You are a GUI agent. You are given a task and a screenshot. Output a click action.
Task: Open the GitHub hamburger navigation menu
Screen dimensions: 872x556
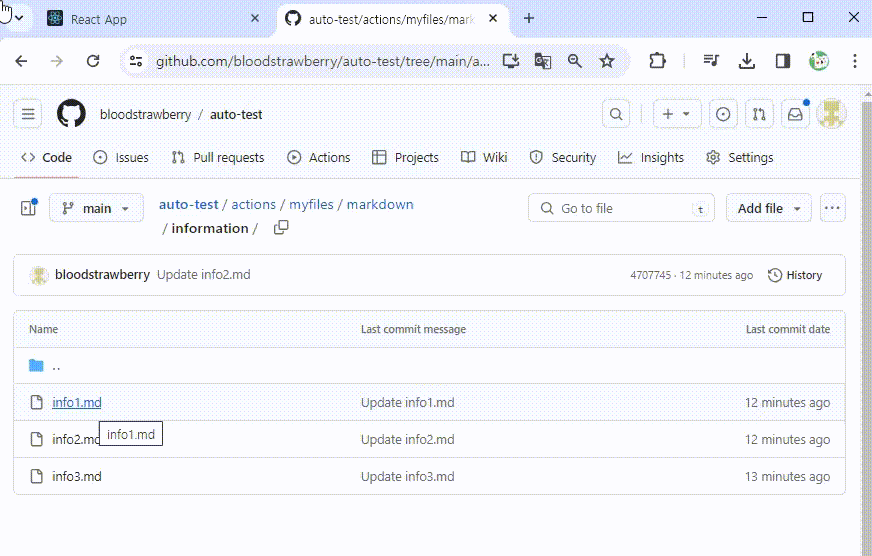pos(28,114)
